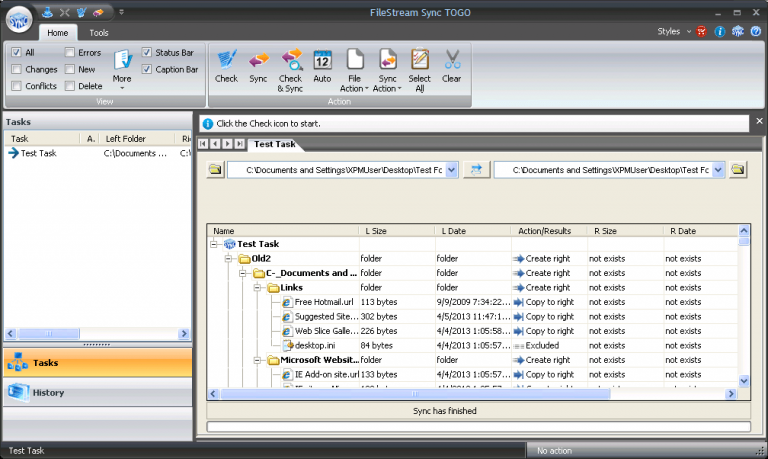Select Test Task row in Tasks list

pyautogui.click(x=97, y=153)
